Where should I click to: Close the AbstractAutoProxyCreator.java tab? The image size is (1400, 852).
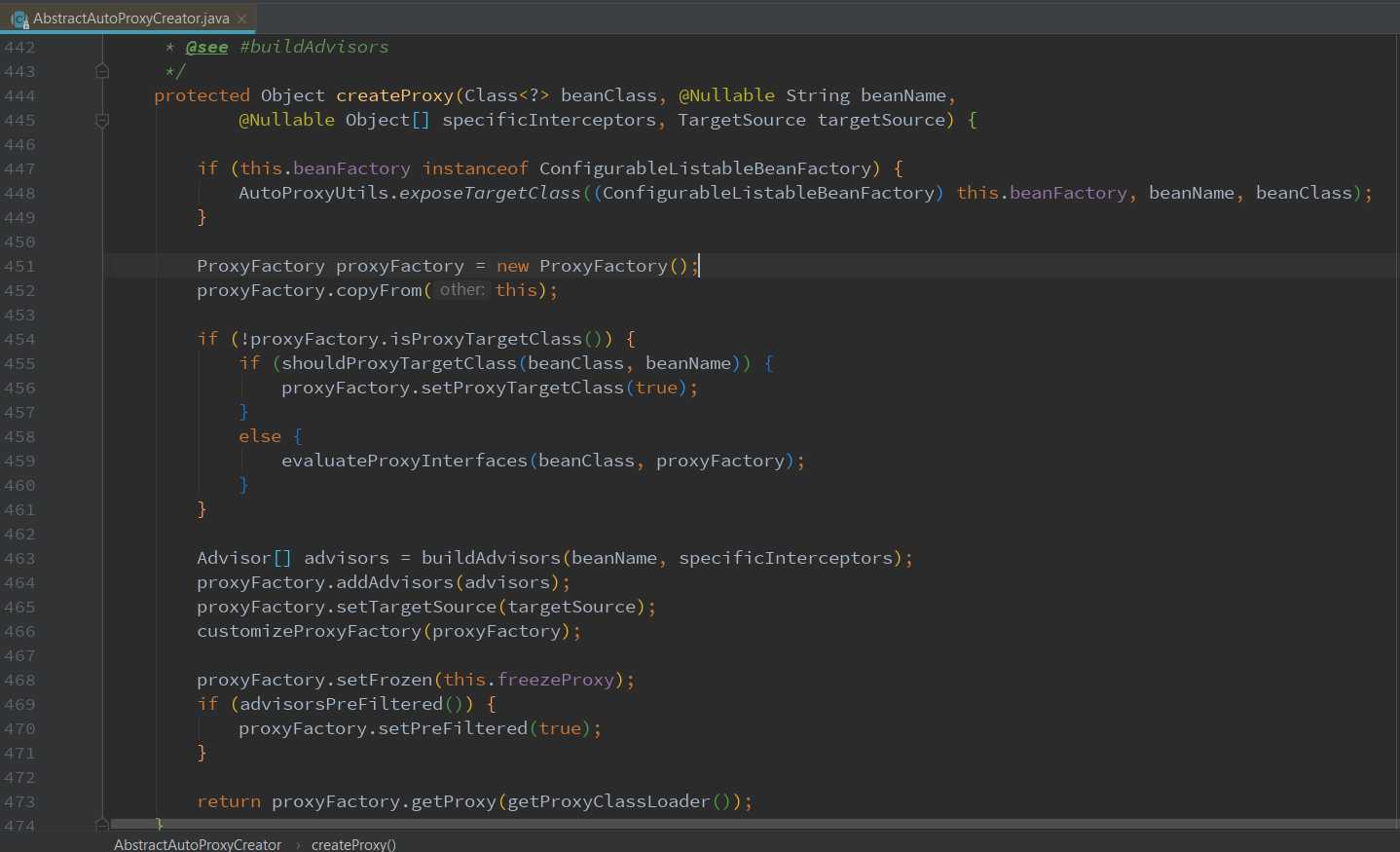click(x=242, y=19)
